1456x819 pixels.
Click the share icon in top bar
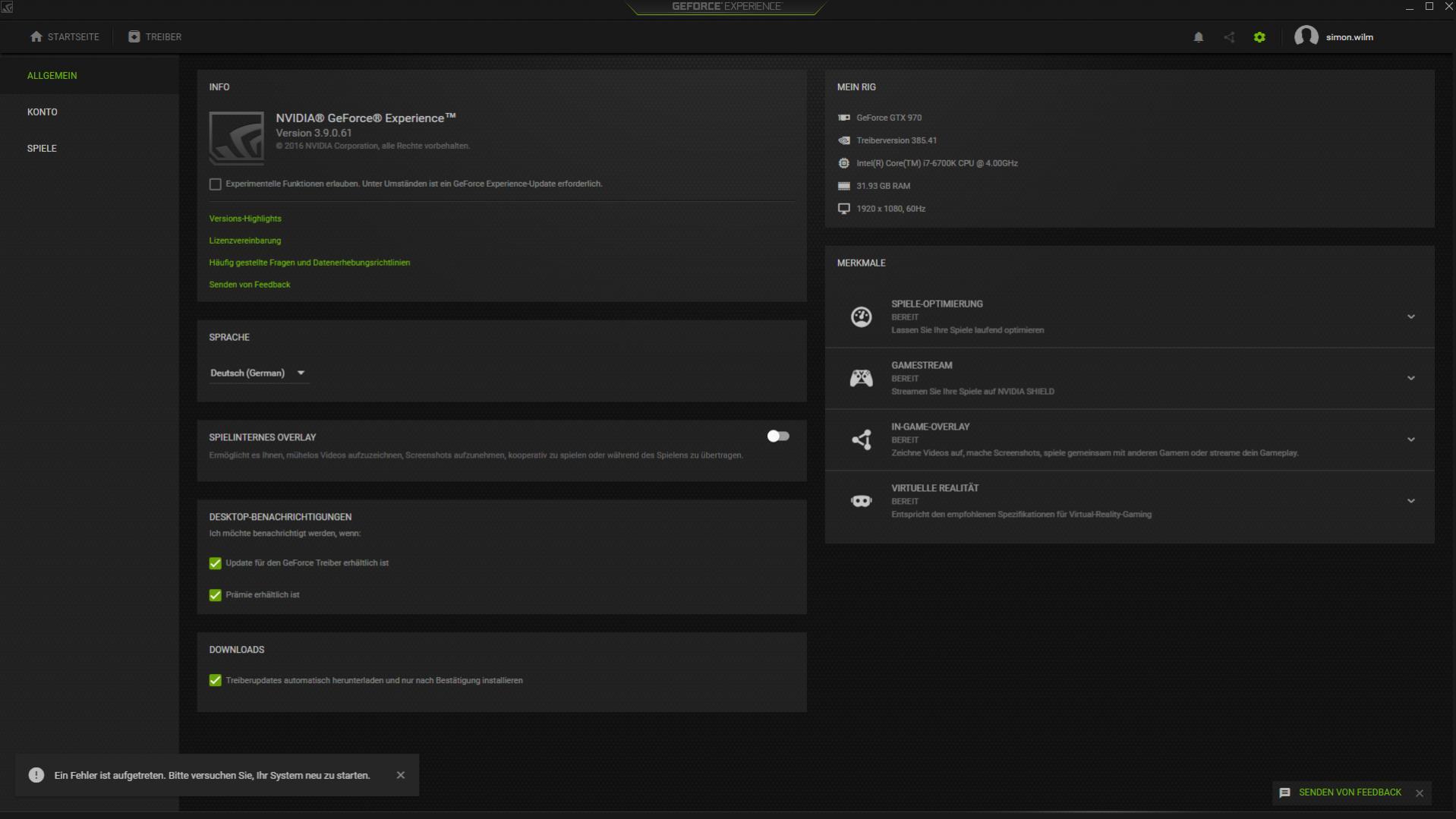click(1229, 36)
